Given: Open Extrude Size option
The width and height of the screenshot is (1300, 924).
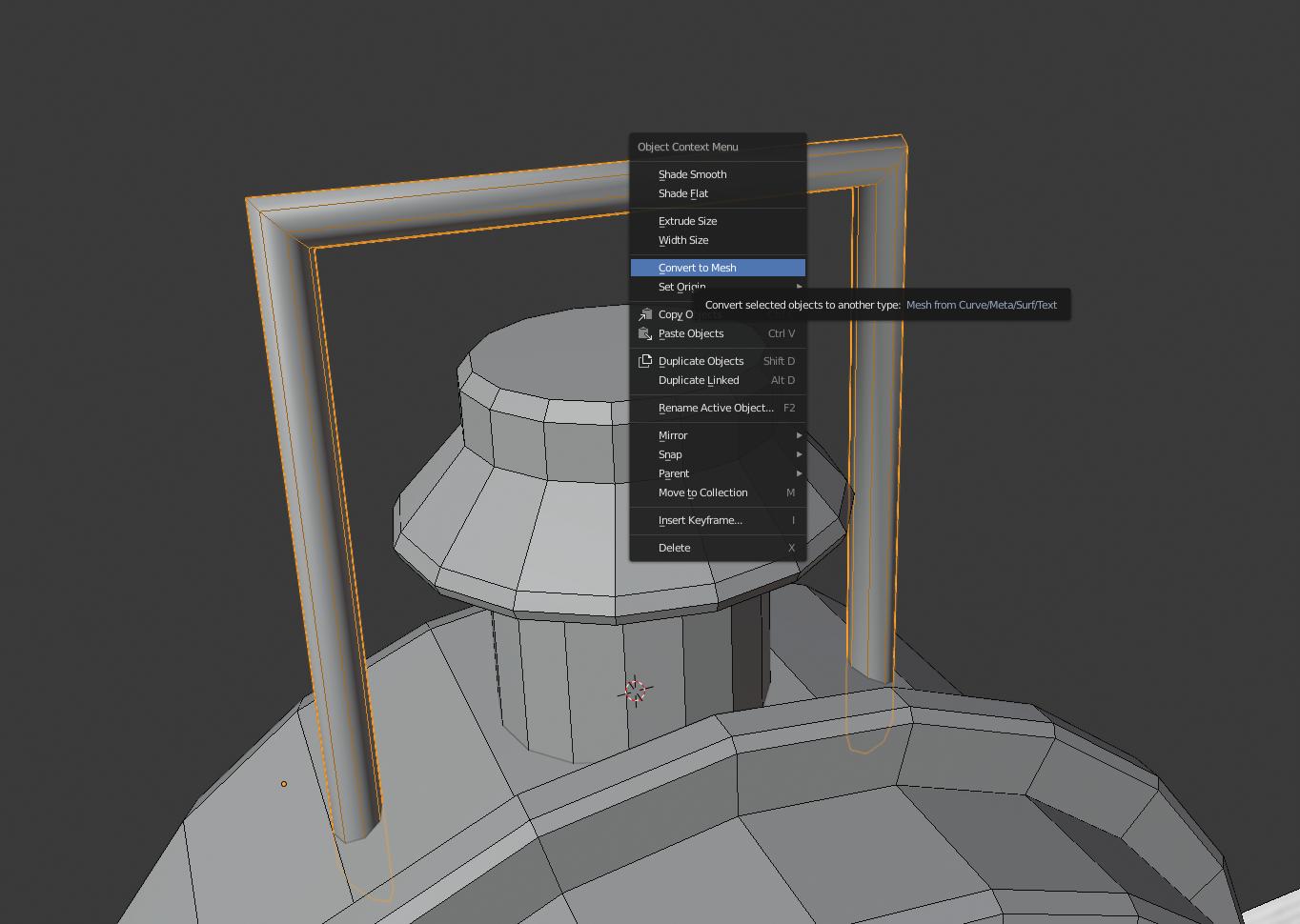Looking at the screenshot, I should click(718, 221).
